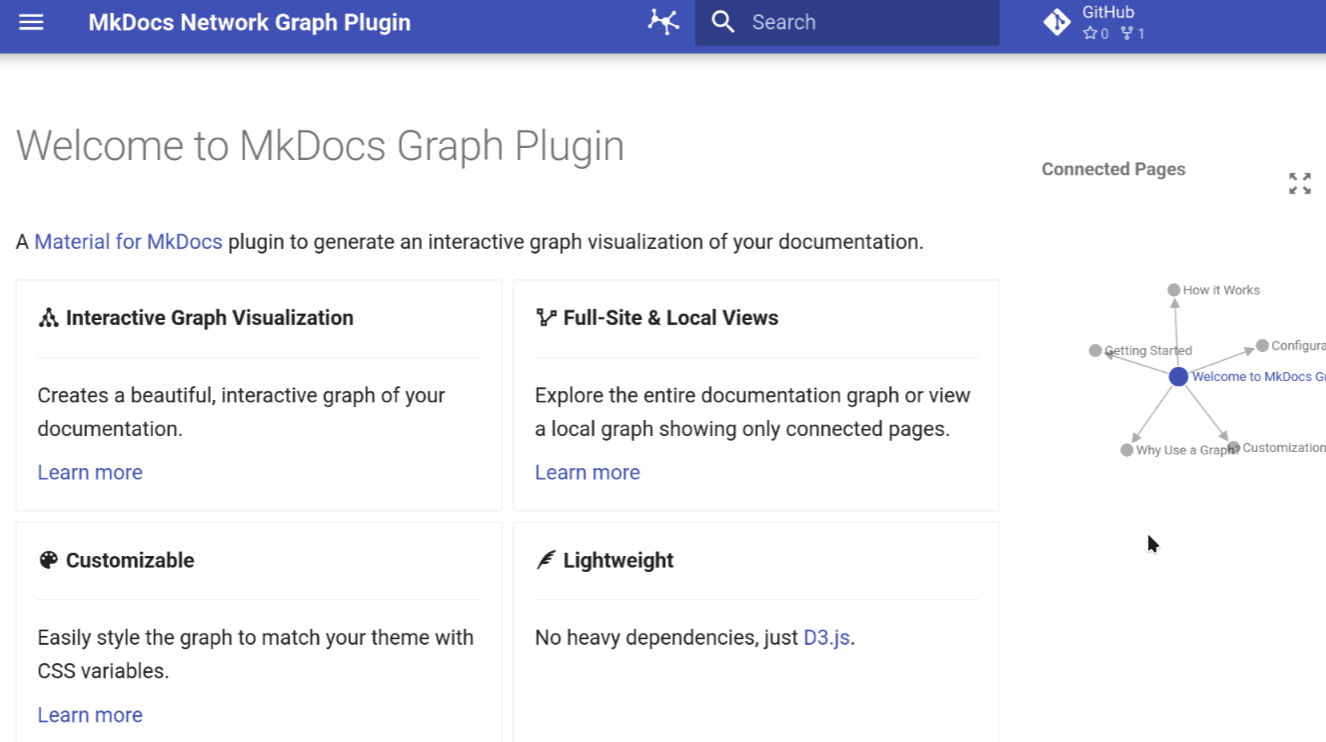Click the search magnifier icon
1326x742 pixels.
click(723, 22)
